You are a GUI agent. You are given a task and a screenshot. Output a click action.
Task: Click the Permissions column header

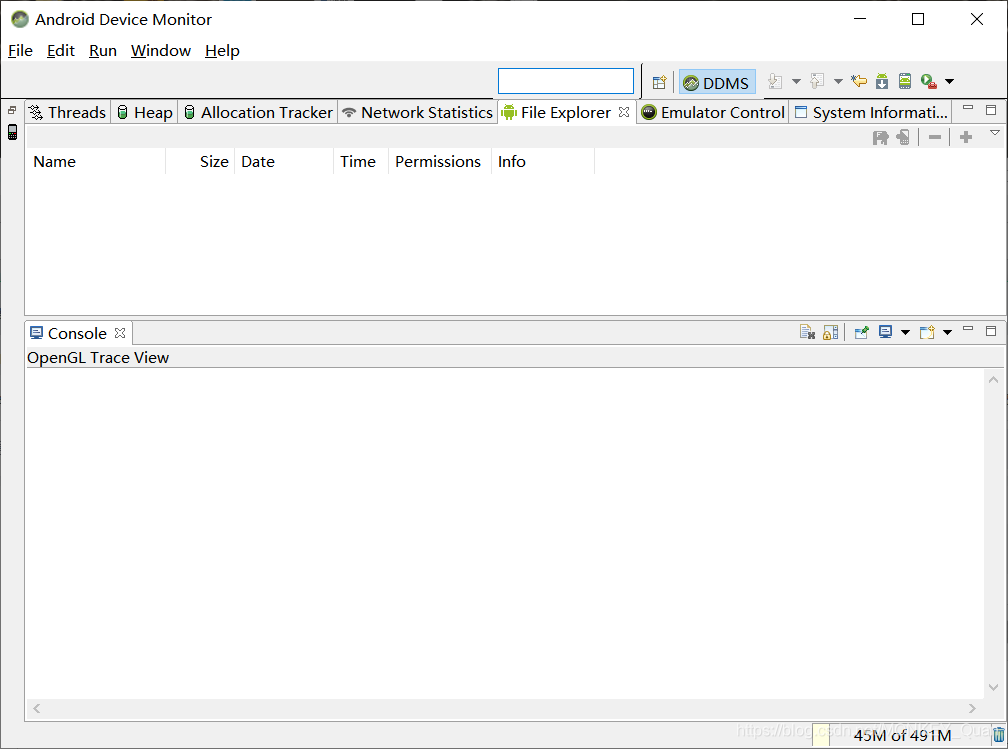[x=440, y=161]
